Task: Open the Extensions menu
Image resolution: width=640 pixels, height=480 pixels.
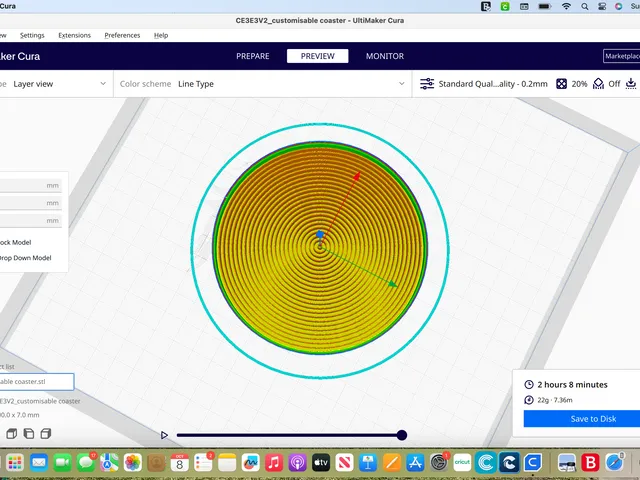Action: click(x=74, y=35)
